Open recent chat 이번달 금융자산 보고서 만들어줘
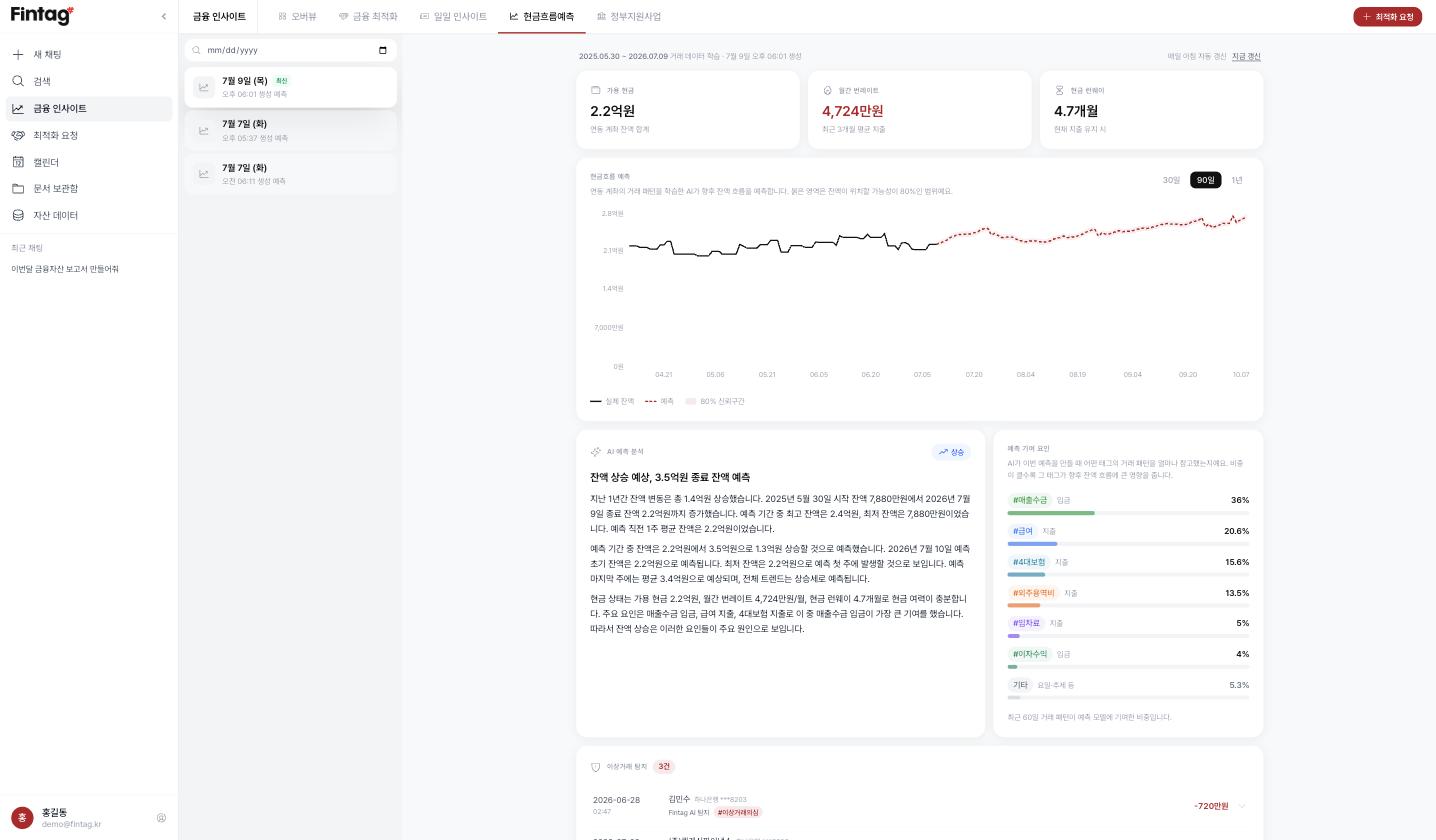 [x=65, y=269]
